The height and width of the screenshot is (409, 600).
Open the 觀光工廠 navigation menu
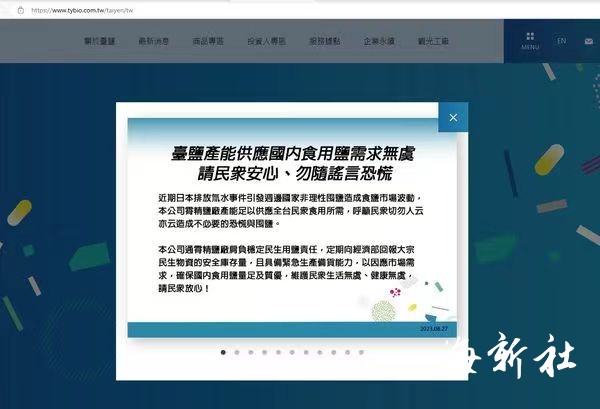[433, 41]
